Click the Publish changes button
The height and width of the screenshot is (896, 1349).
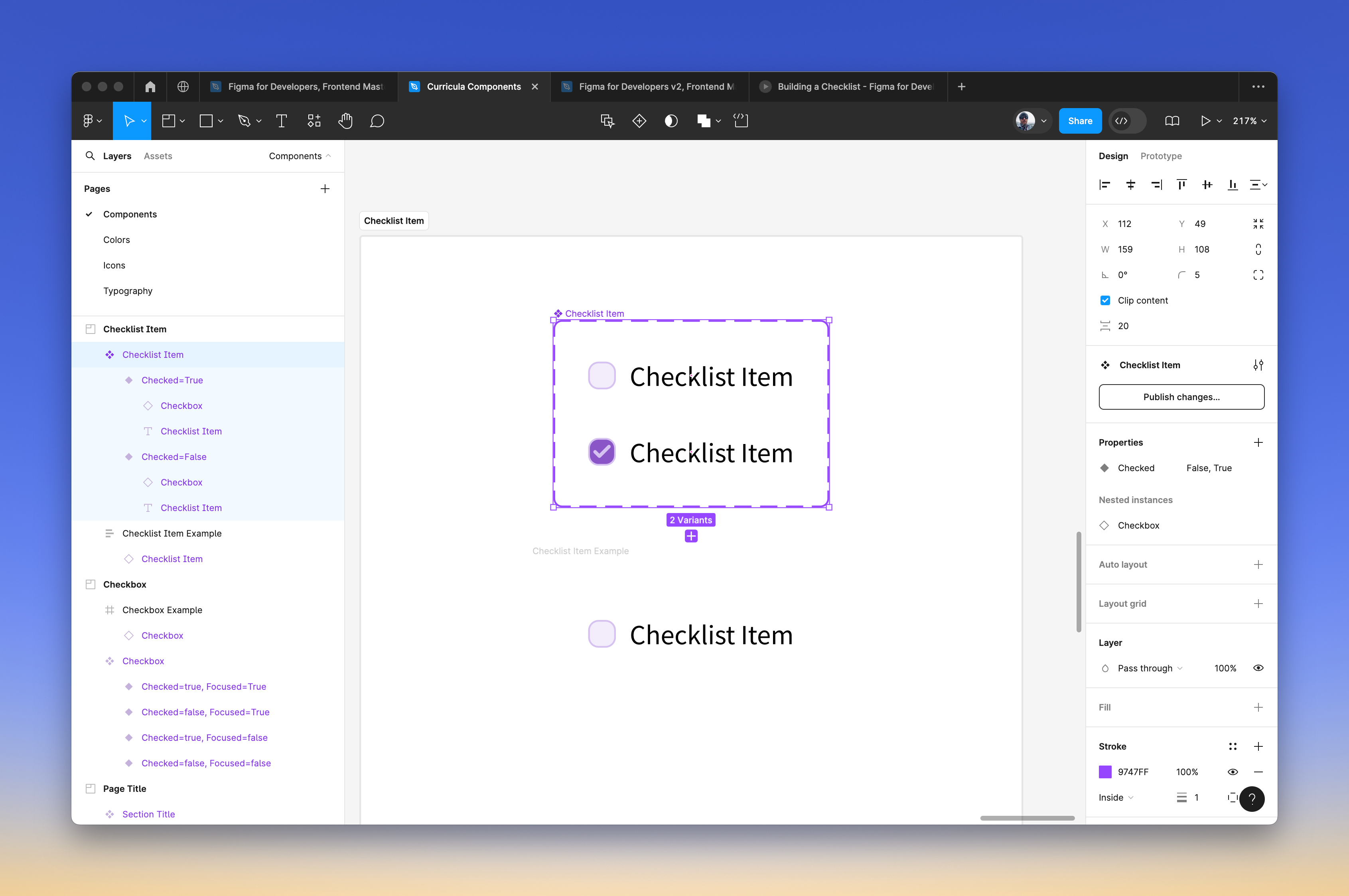coord(1181,397)
